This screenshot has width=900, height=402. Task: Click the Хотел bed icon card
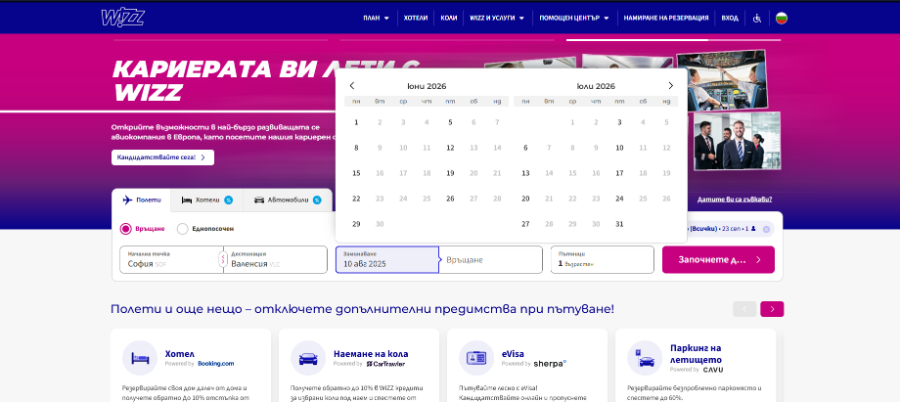140,358
